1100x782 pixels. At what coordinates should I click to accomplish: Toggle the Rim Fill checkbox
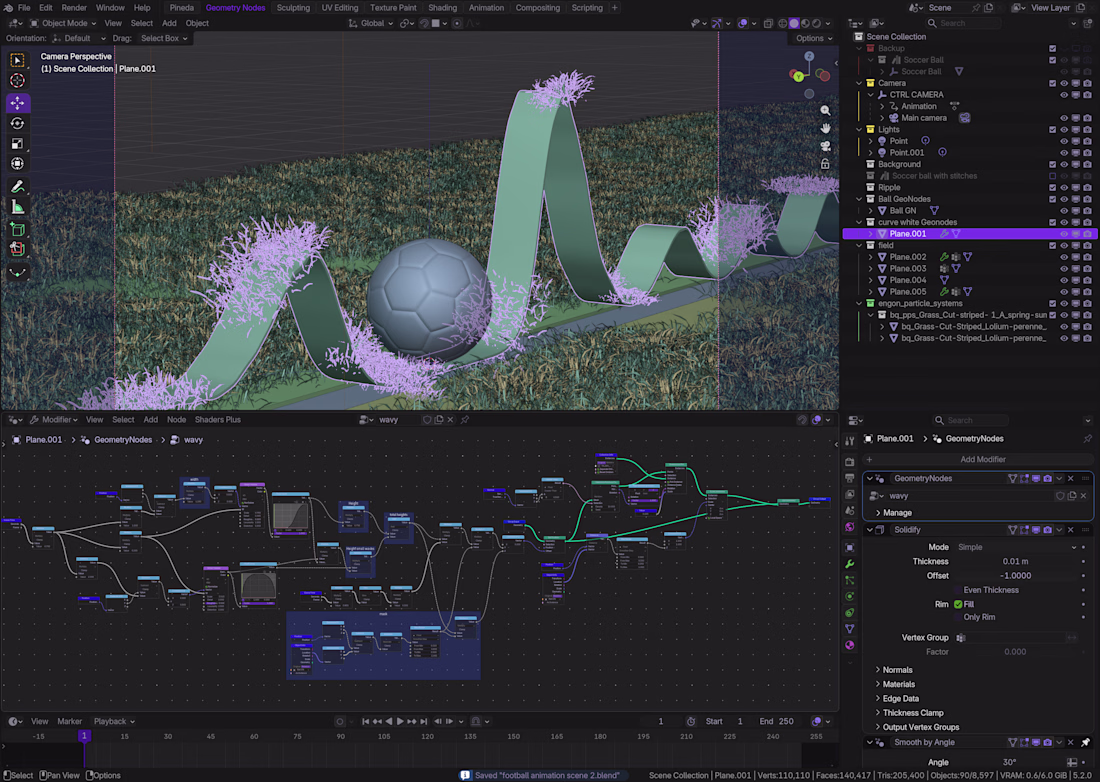pyautogui.click(x=958, y=604)
